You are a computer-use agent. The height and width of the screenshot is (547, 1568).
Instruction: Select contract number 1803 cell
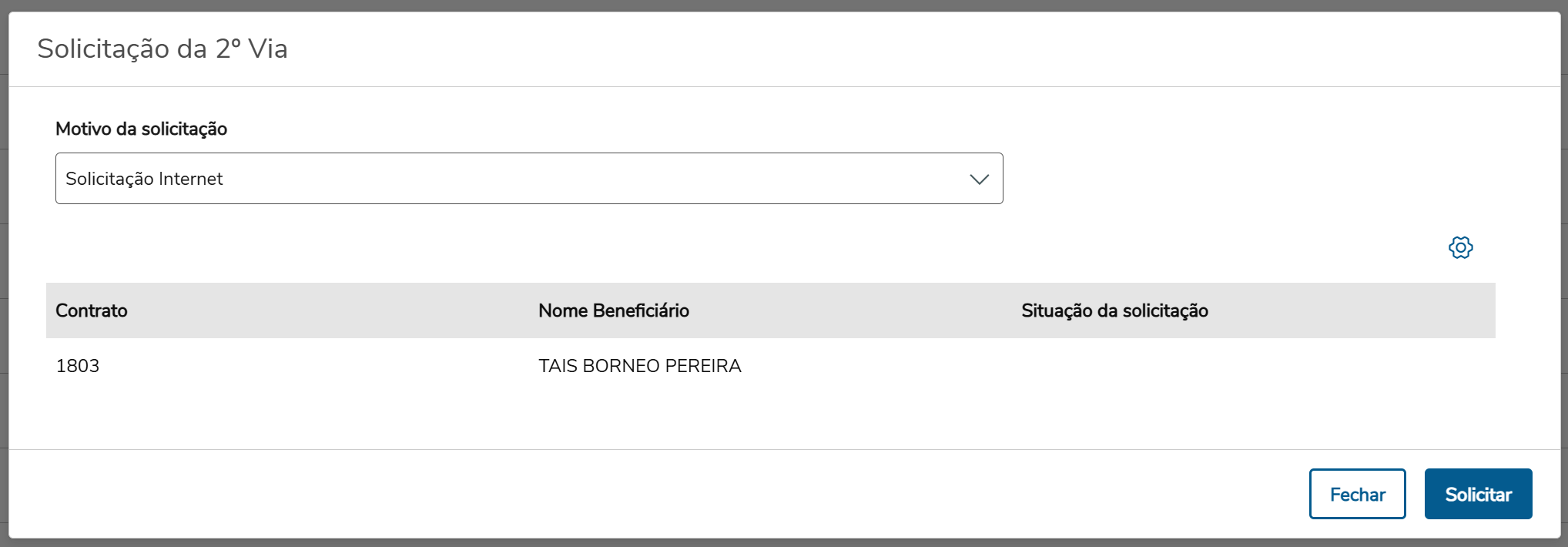(x=78, y=366)
